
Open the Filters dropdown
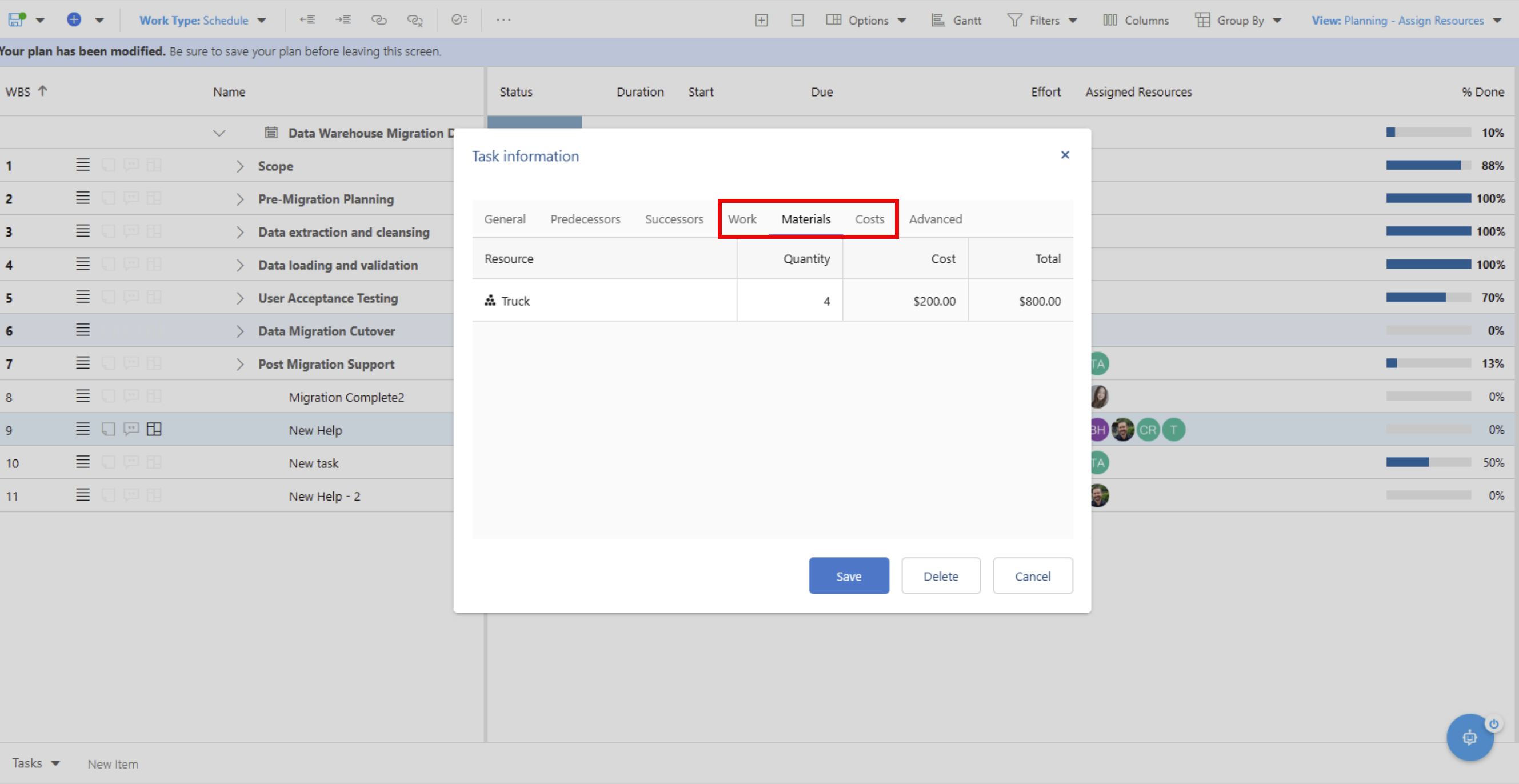coord(1042,20)
